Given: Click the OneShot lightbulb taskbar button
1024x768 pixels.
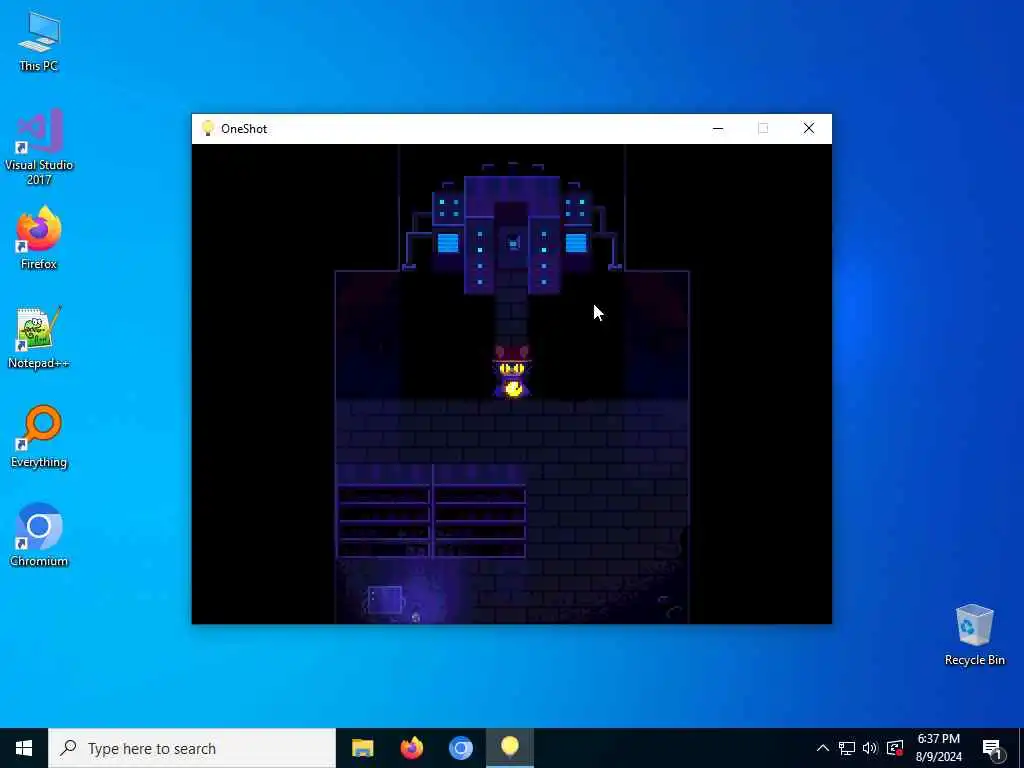Looking at the screenshot, I should [509, 748].
